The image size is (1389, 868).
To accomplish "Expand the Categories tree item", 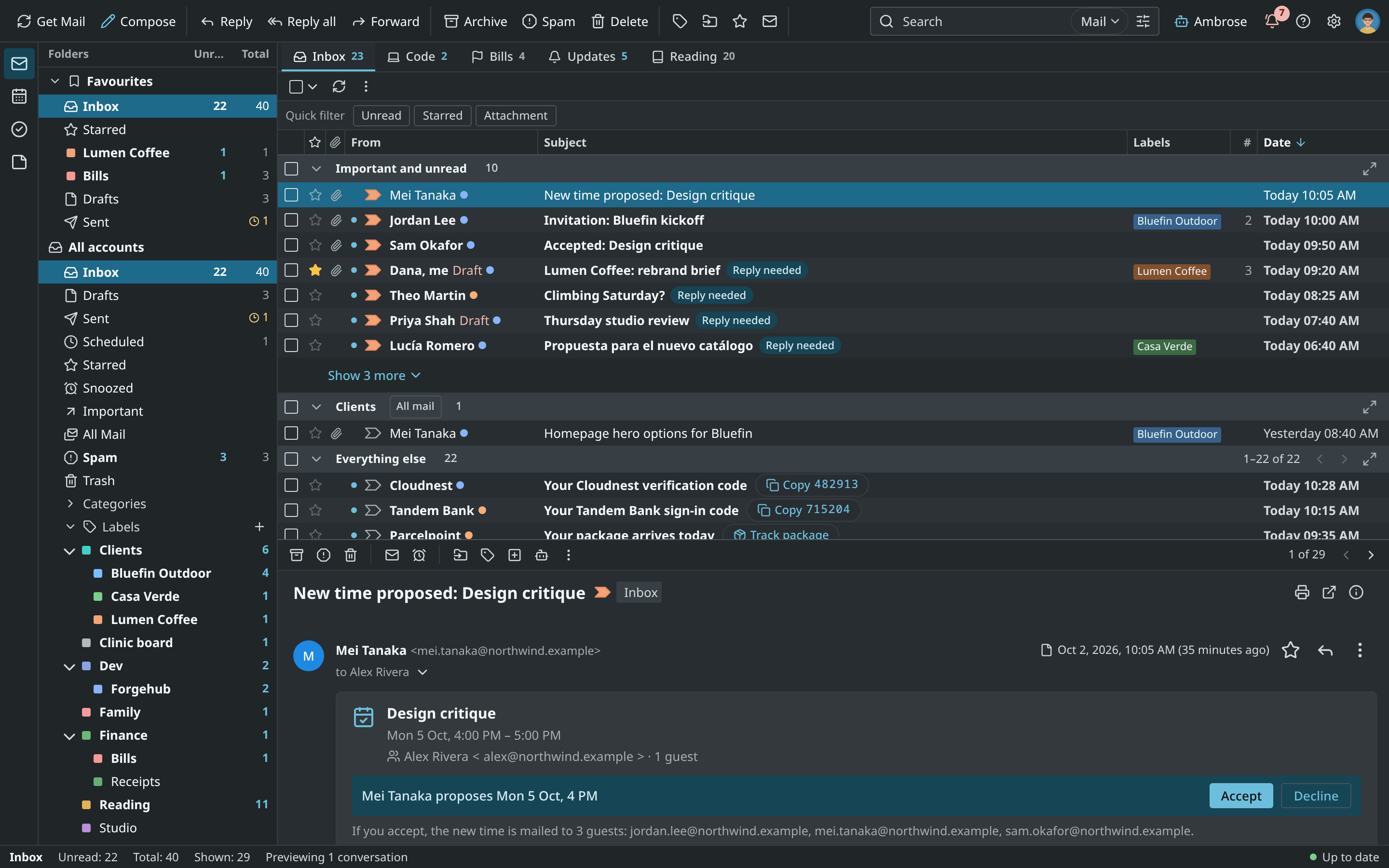I will pos(70,503).
